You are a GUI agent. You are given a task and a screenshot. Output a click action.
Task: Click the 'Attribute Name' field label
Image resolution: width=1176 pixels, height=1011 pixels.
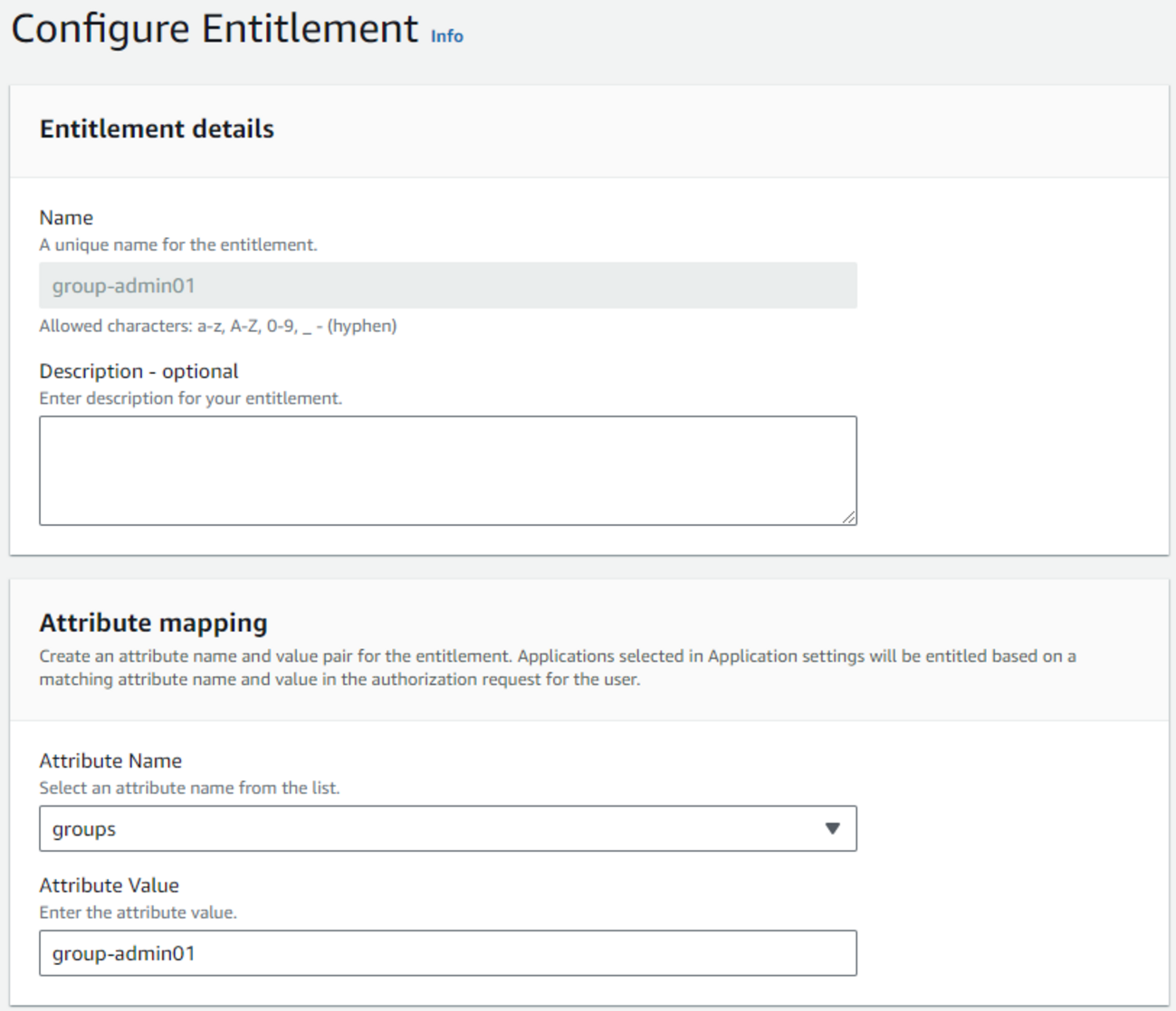pyautogui.click(x=110, y=760)
